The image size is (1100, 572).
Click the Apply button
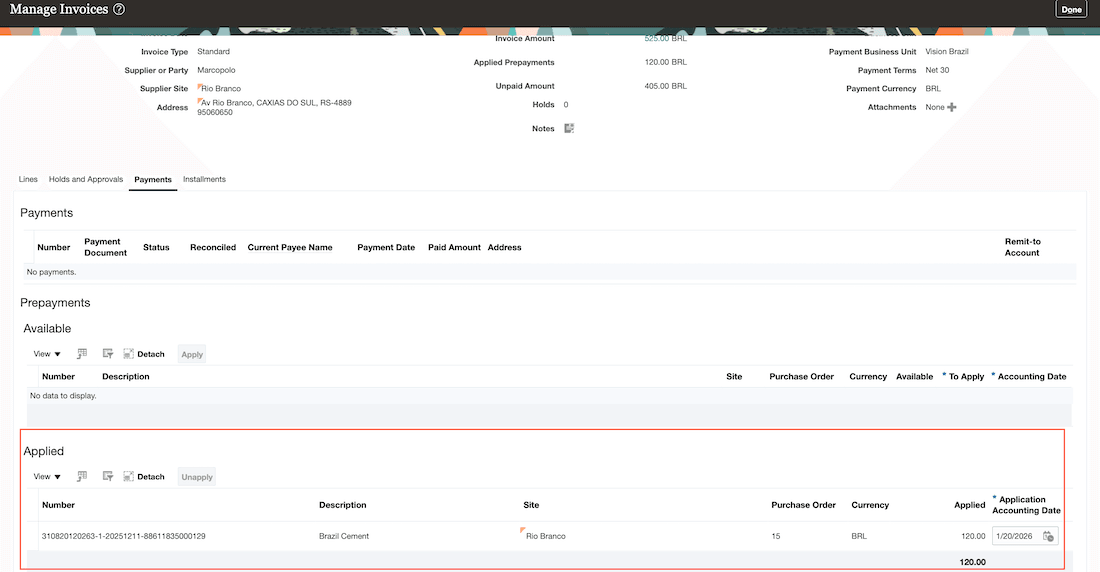(192, 354)
